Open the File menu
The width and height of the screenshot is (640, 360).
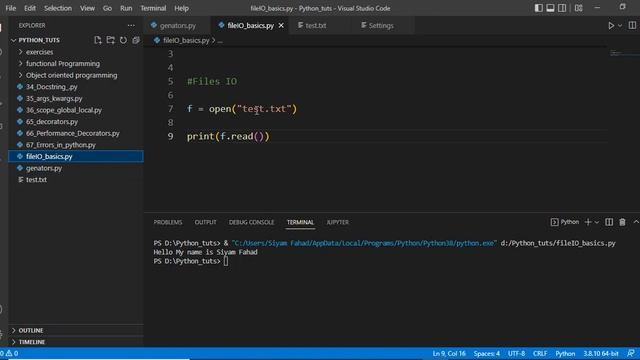(11, 8)
